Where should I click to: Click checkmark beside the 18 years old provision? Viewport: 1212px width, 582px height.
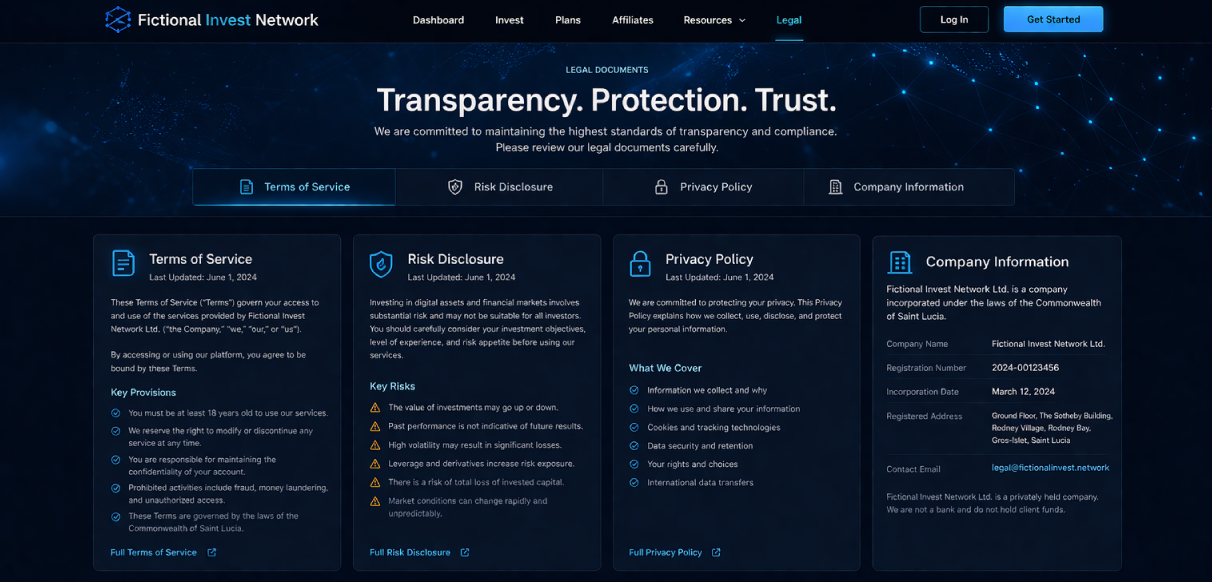[116, 412]
